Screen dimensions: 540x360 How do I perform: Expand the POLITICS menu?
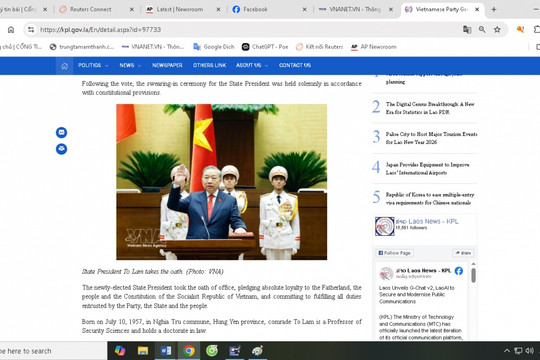(93, 65)
